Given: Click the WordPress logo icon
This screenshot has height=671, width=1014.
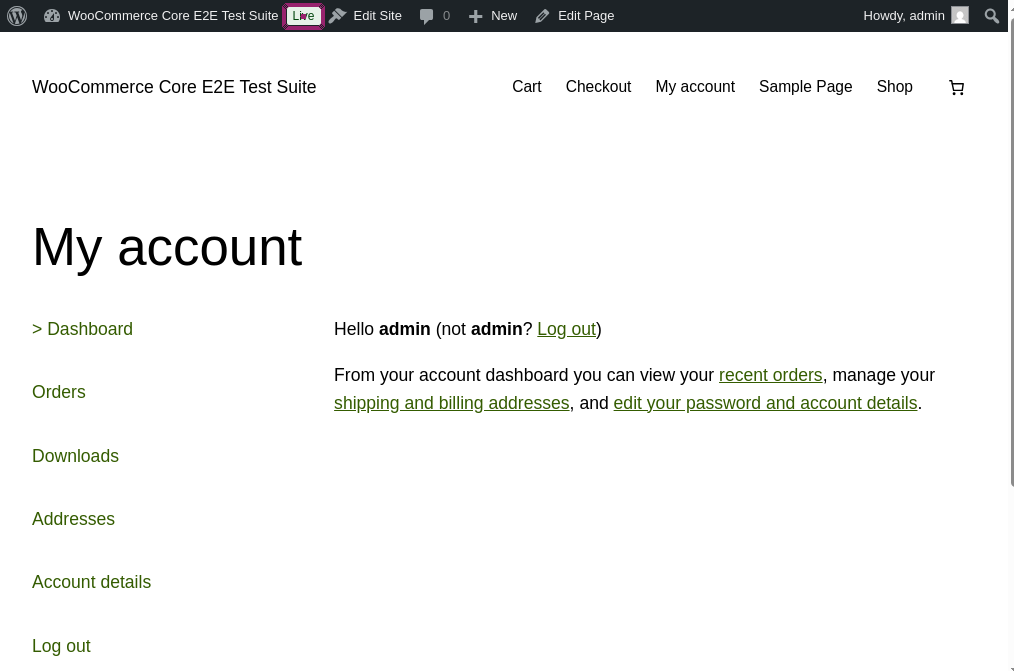Looking at the screenshot, I should pyautogui.click(x=17, y=16).
